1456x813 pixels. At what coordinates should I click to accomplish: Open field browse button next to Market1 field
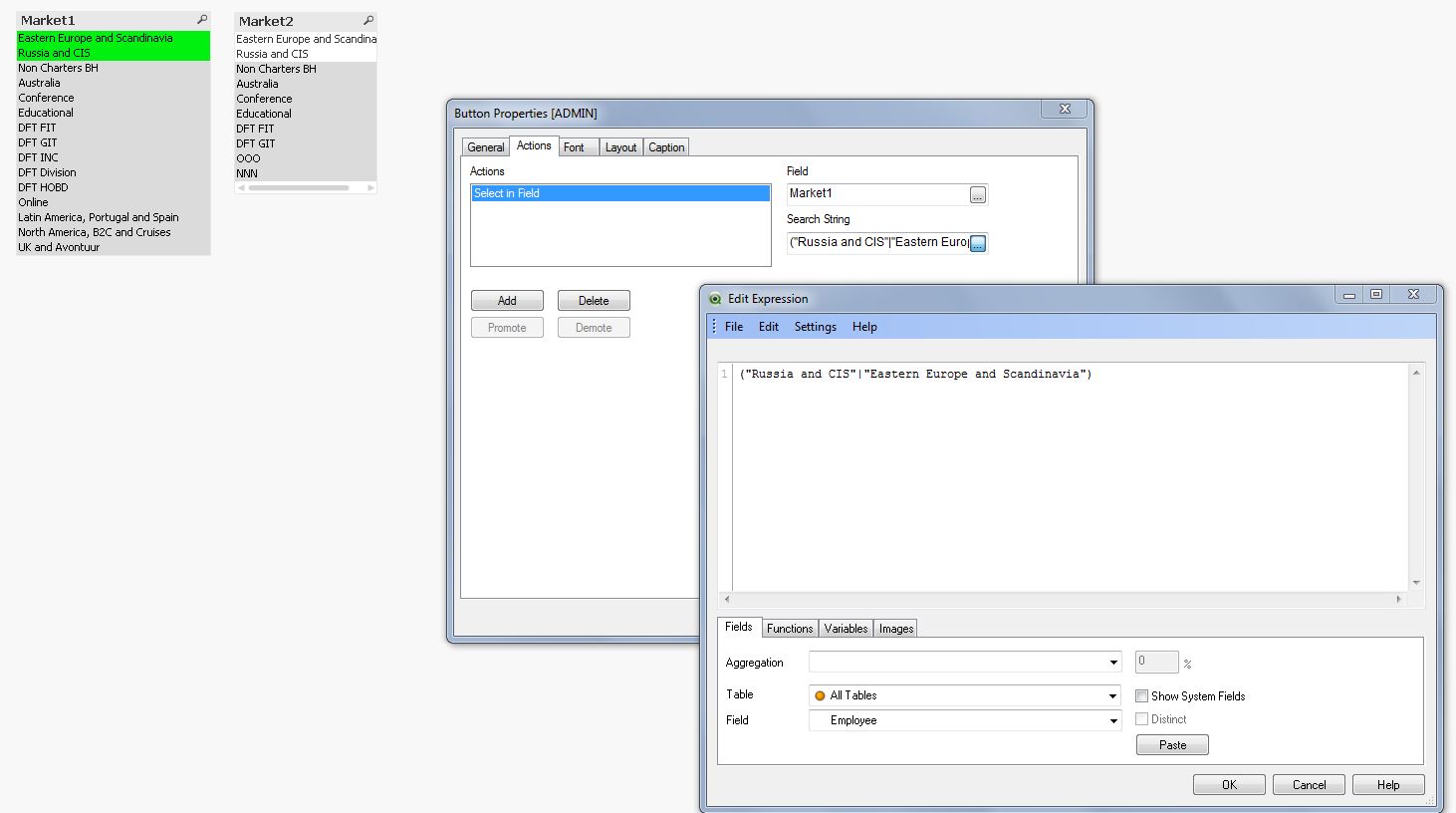[x=978, y=195]
